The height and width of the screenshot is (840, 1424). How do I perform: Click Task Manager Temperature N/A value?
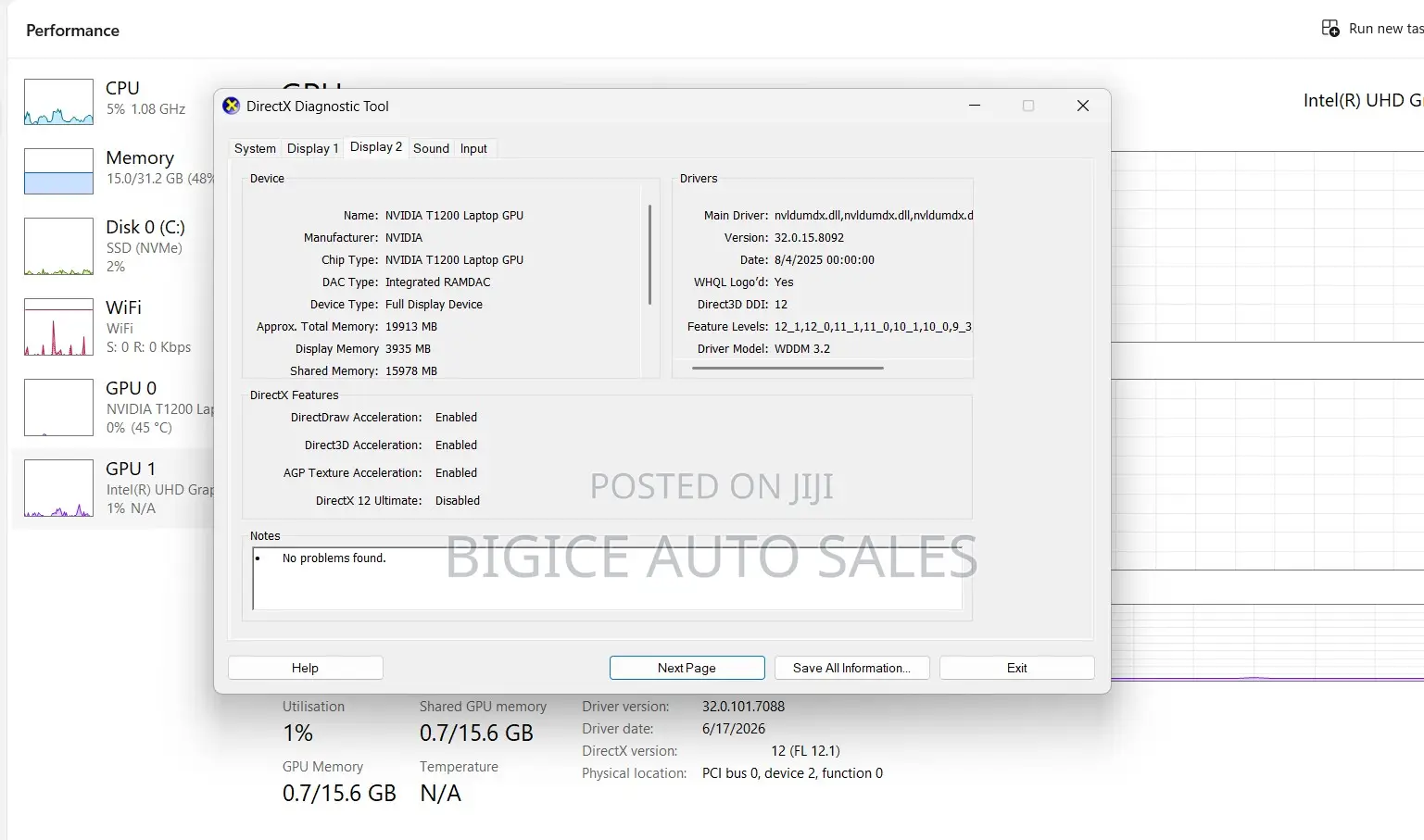(x=440, y=794)
